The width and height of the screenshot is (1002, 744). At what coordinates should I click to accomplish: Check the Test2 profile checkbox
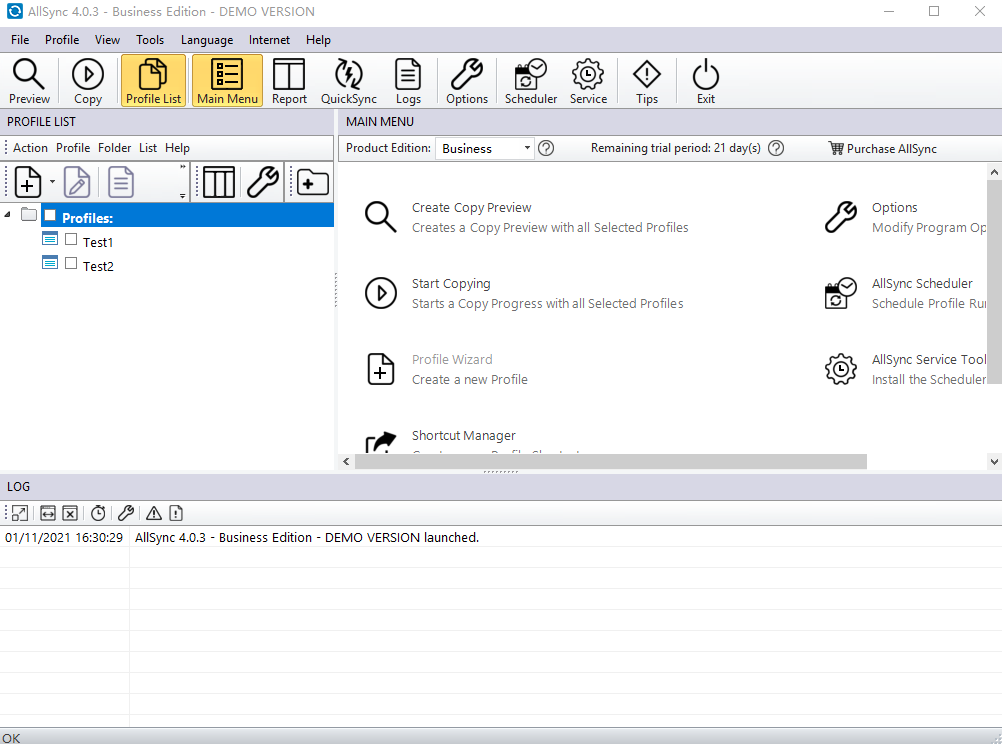71,263
